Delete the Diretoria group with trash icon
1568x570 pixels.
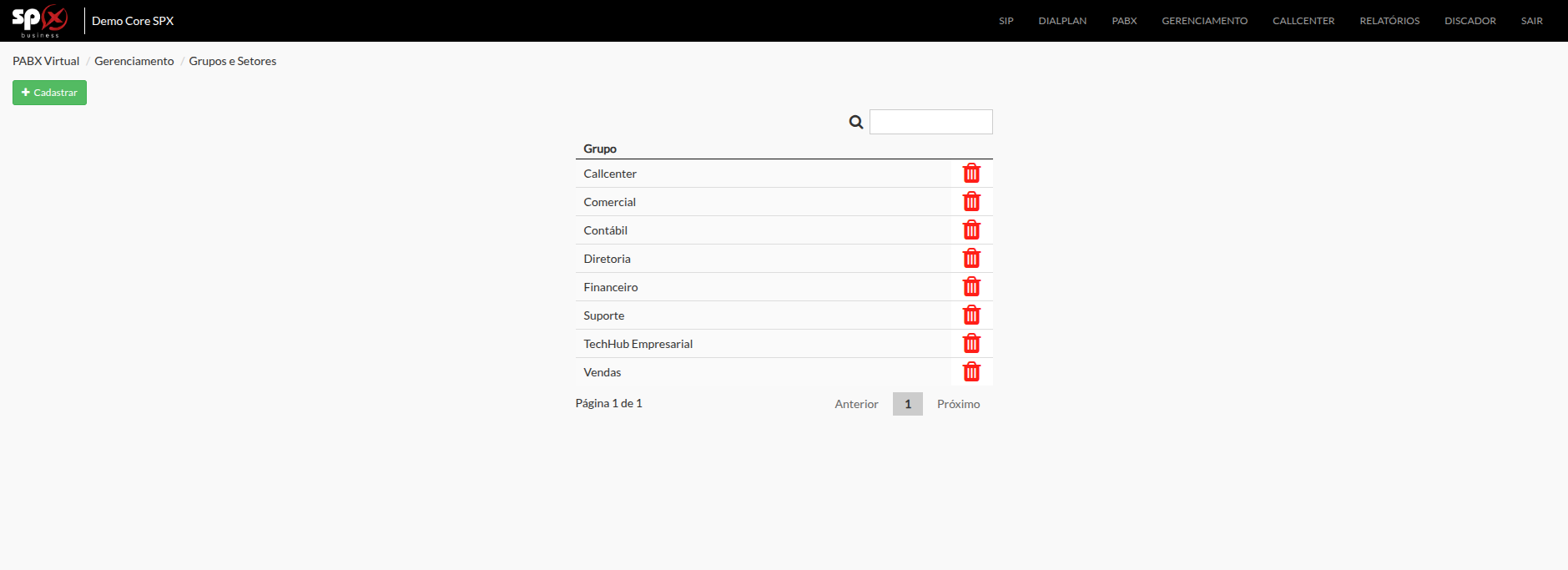(x=971, y=259)
